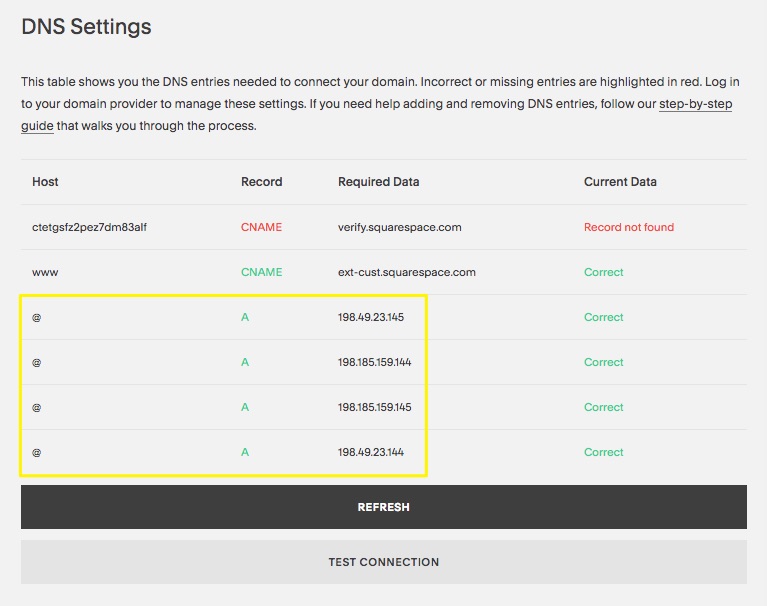The image size is (767, 606).
Task: Select verify.squarespace.com required data
Action: click(x=399, y=227)
